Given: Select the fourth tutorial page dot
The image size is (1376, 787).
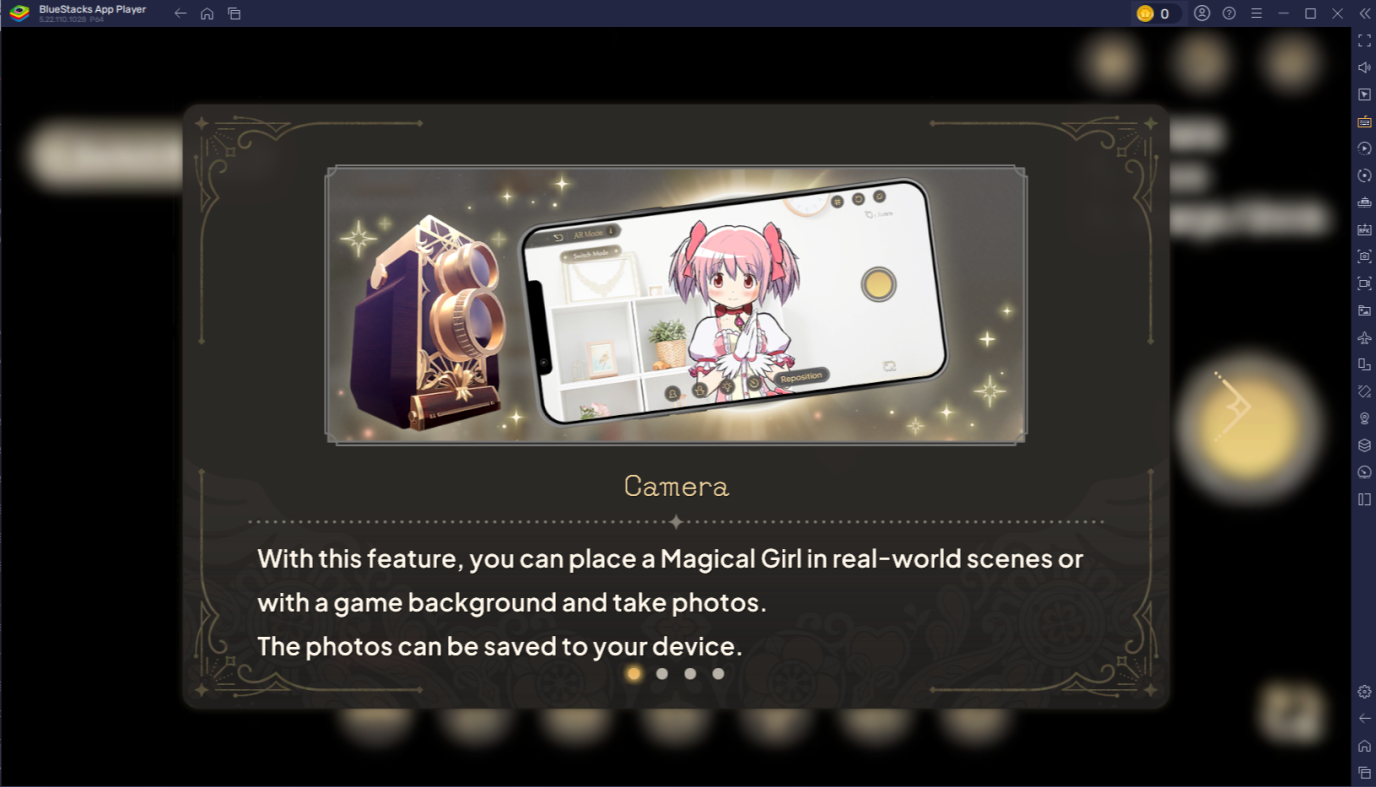Looking at the screenshot, I should point(718,674).
